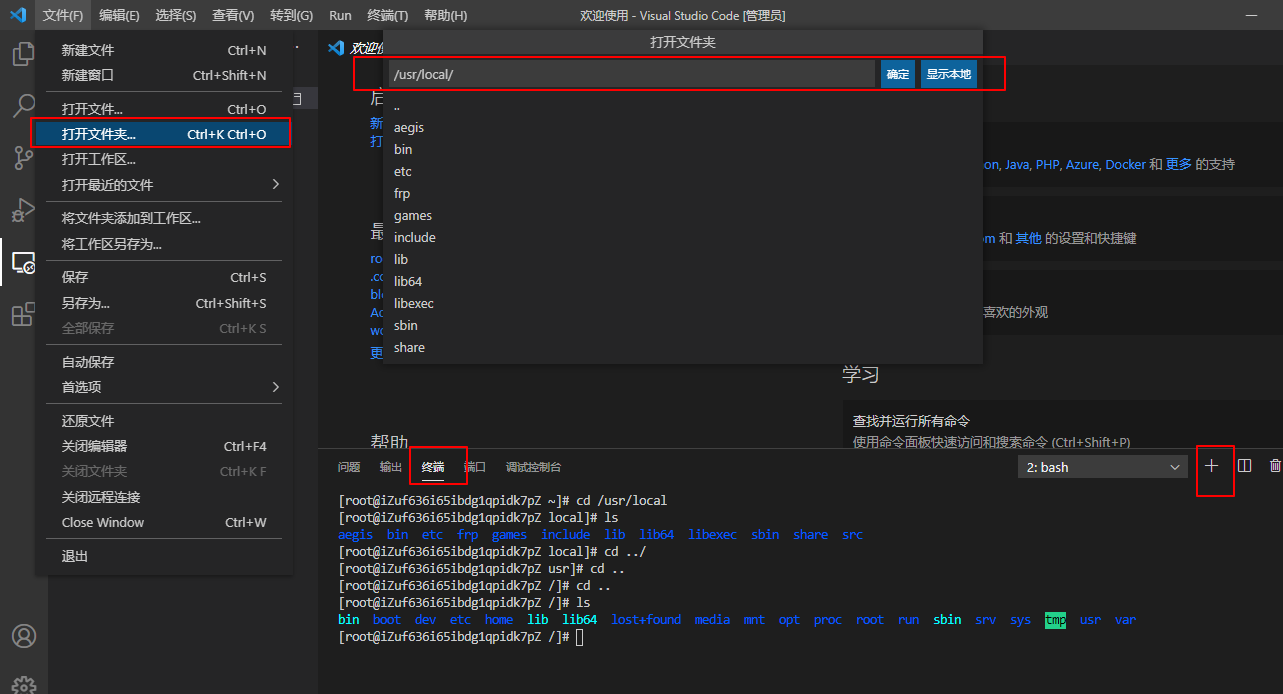1283x694 pixels.
Task: Choose 新建窗口 menu entry
Action: pyautogui.click(x=165, y=75)
